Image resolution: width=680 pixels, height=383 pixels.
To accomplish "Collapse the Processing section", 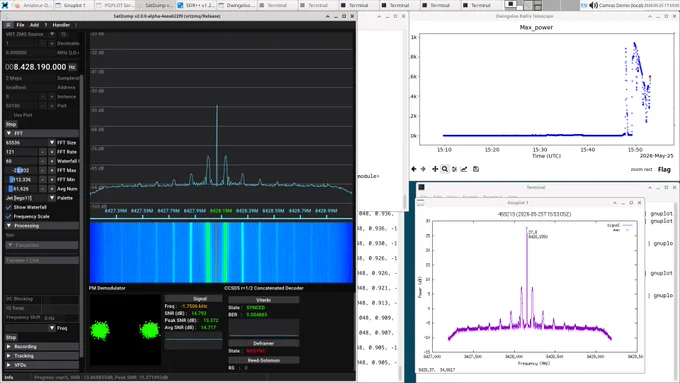I will (x=42, y=226).
